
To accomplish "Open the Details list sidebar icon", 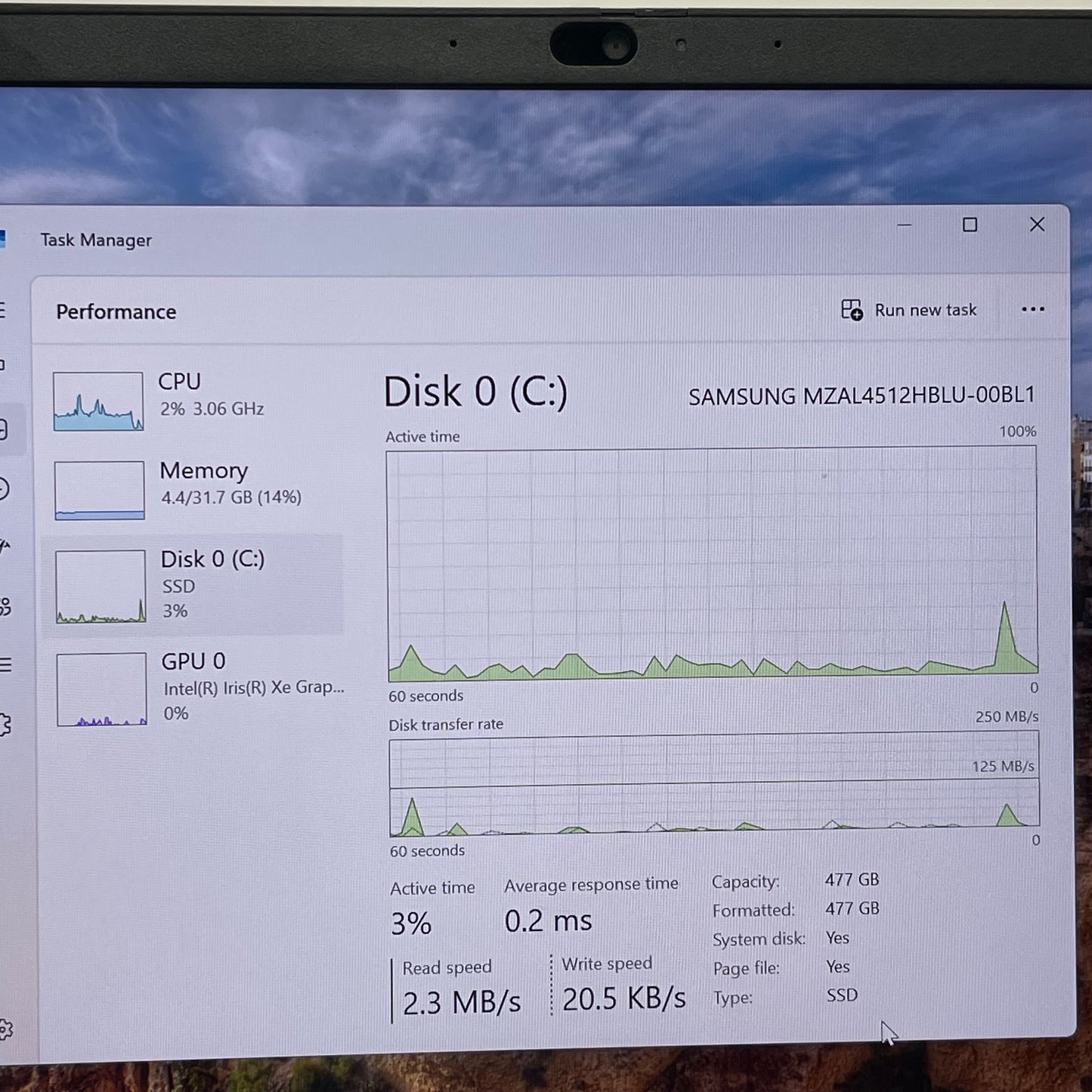I will pyautogui.click(x=5, y=665).
